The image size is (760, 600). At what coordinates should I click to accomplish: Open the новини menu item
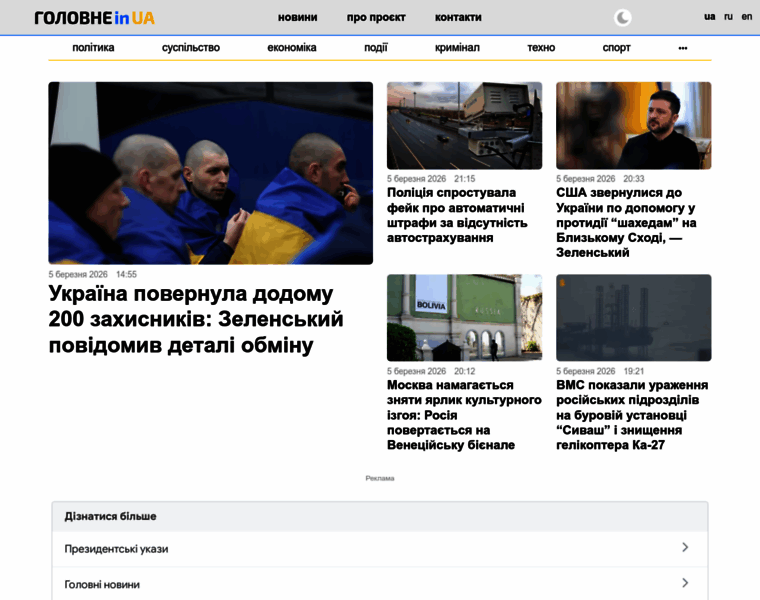tap(297, 17)
